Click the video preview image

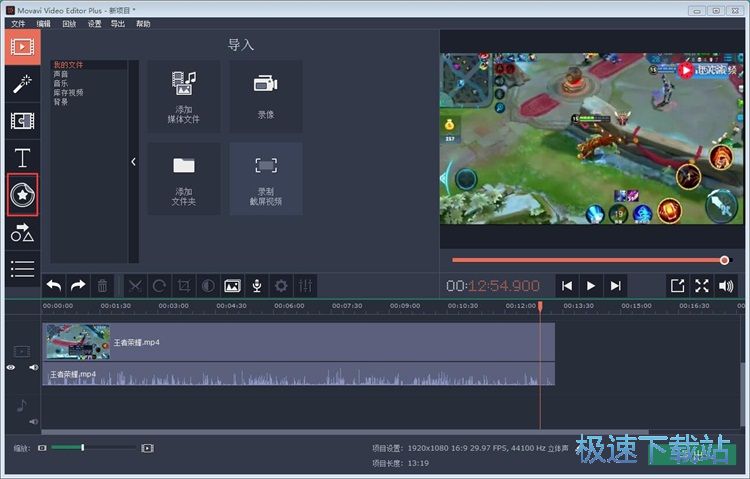[592, 138]
